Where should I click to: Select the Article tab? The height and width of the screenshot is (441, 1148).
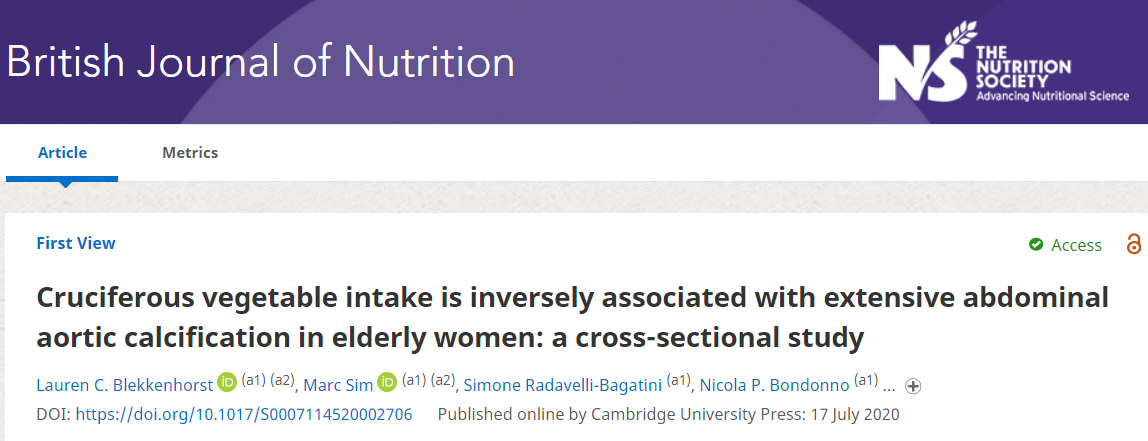[62, 152]
